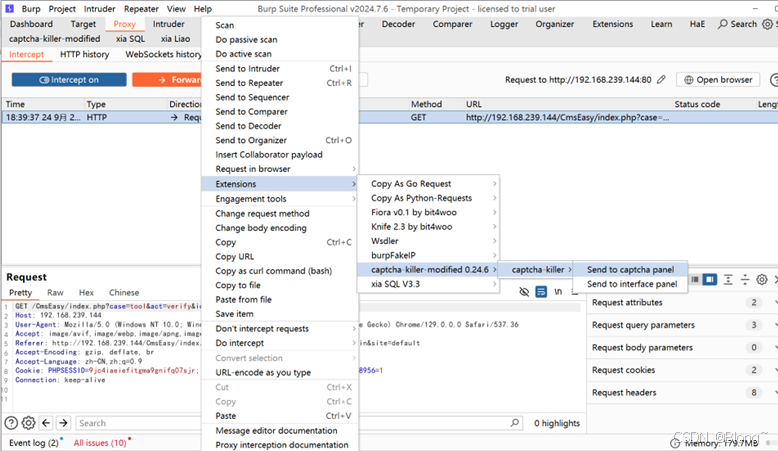Select Do active scan menu entry
The height and width of the screenshot is (451, 778).
click(280, 54)
